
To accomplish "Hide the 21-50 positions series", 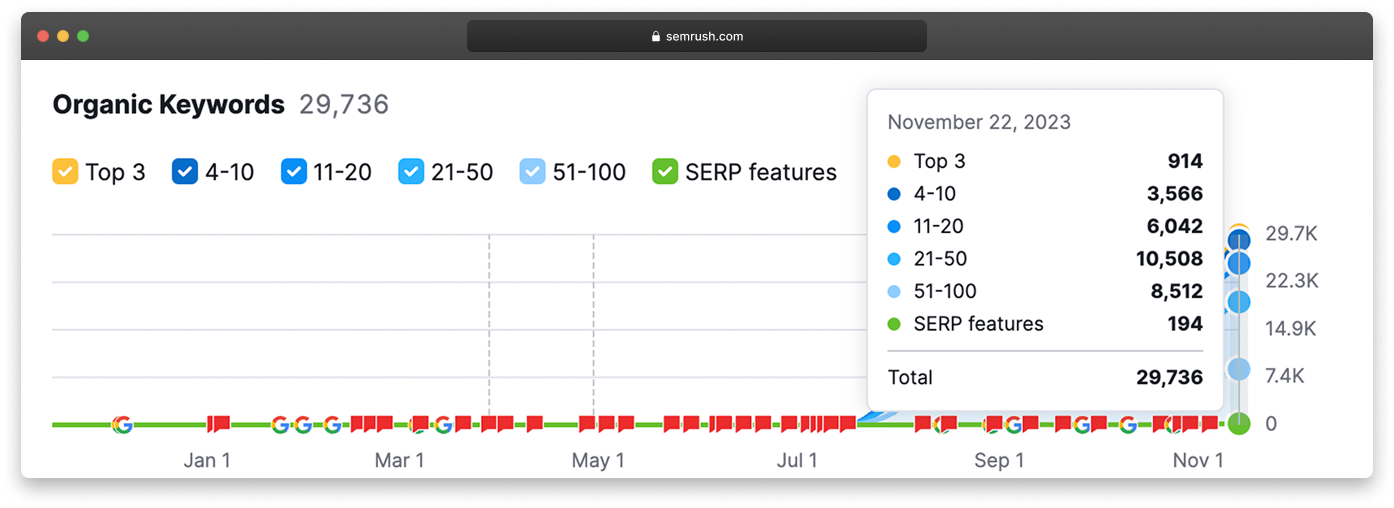I will point(411,172).
